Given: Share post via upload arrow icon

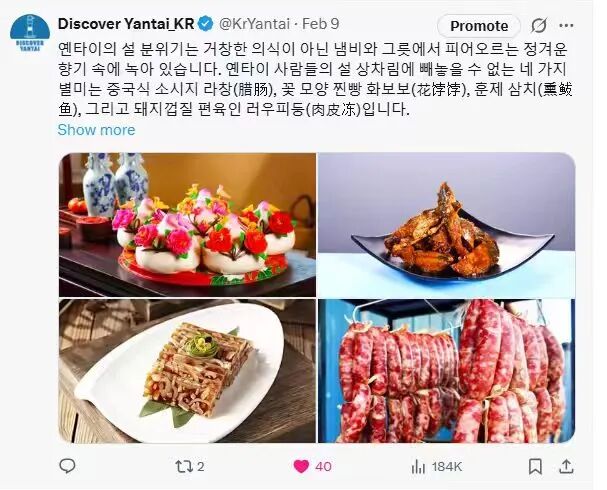Looking at the screenshot, I should click(x=566, y=466).
